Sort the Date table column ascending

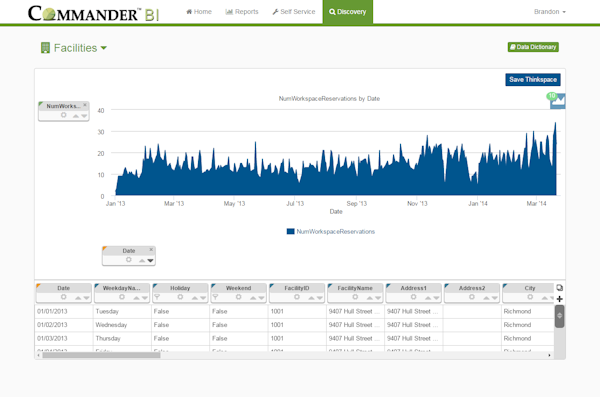pos(78,297)
